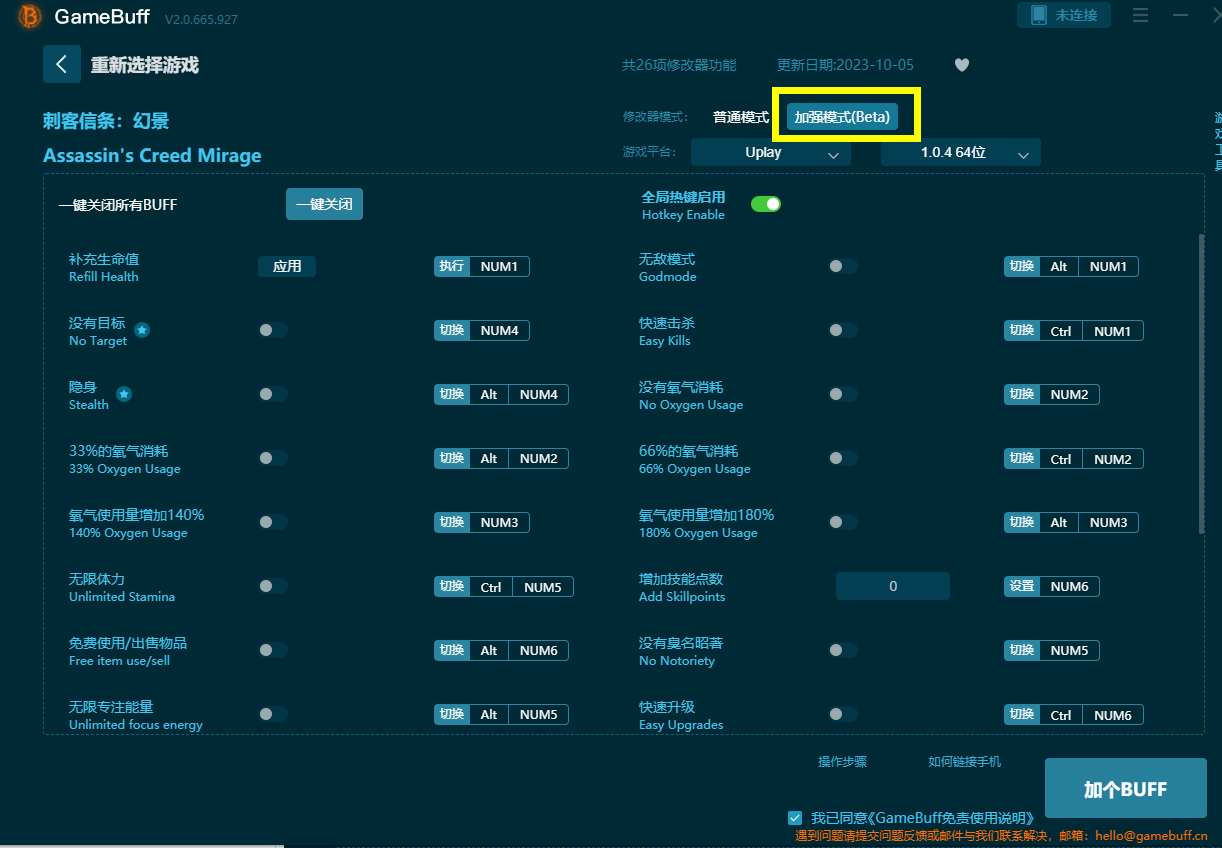Enable the No Target cheat
Screen dimensions: 1222x848
click(x=273, y=330)
